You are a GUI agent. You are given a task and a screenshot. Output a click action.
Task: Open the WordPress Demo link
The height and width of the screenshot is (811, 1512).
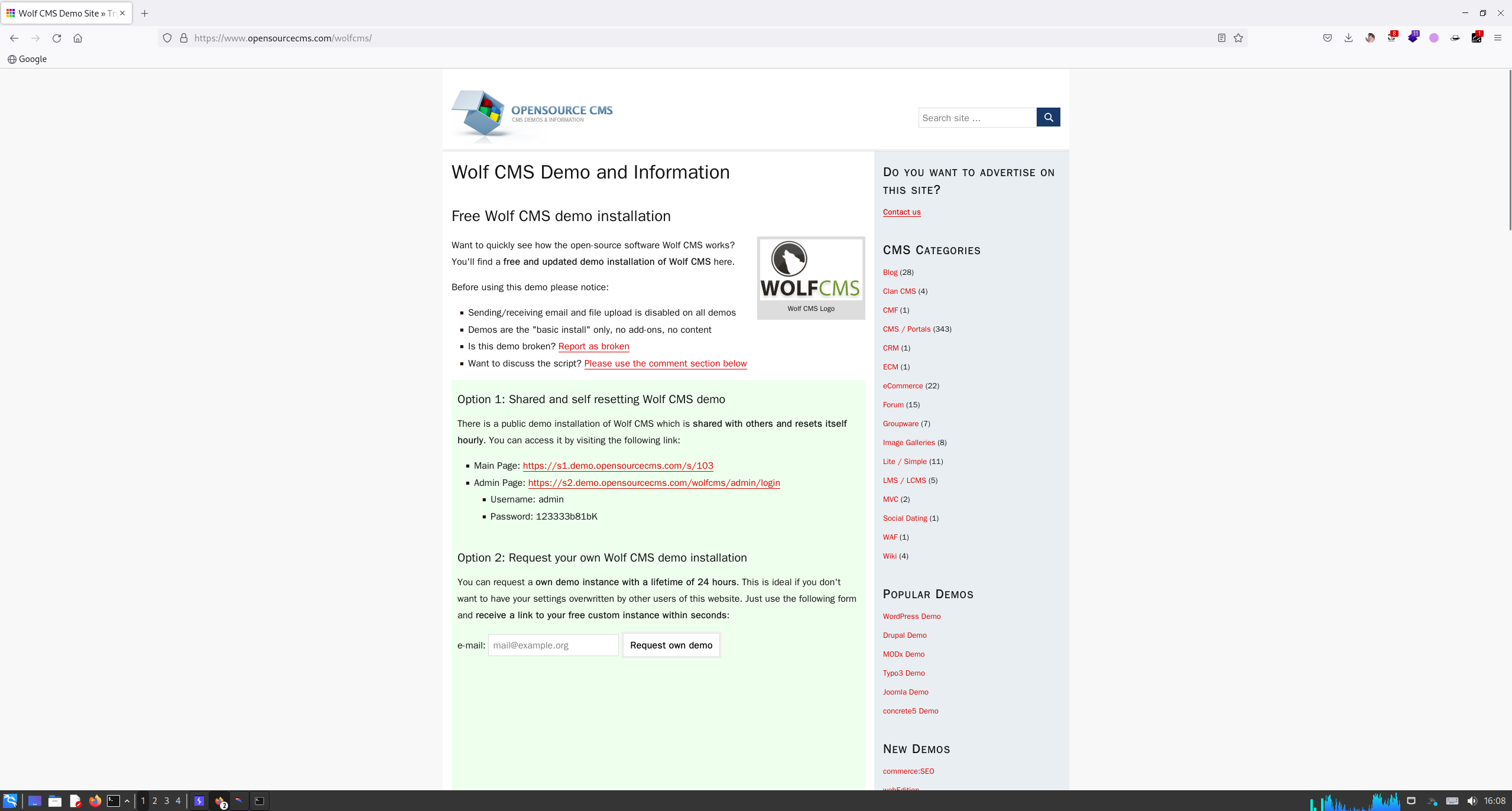[911, 617]
